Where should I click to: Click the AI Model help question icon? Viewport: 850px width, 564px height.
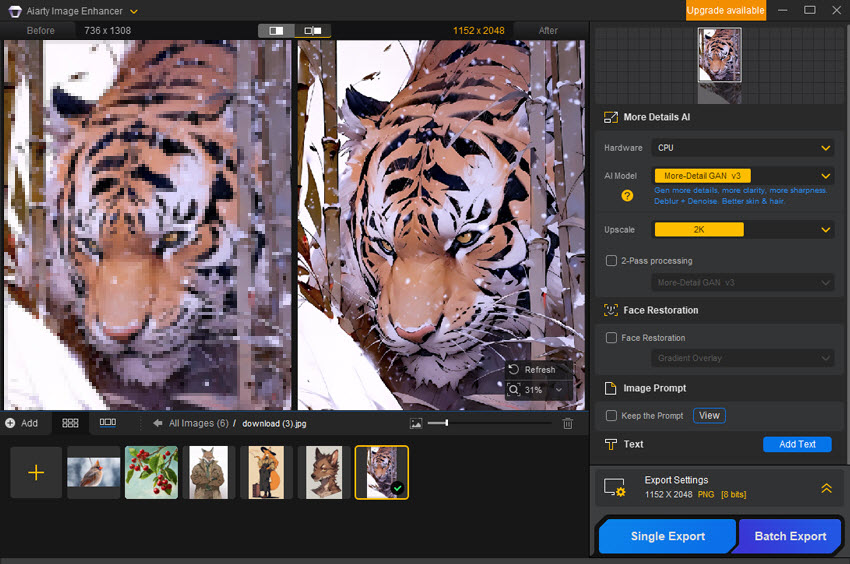point(628,196)
